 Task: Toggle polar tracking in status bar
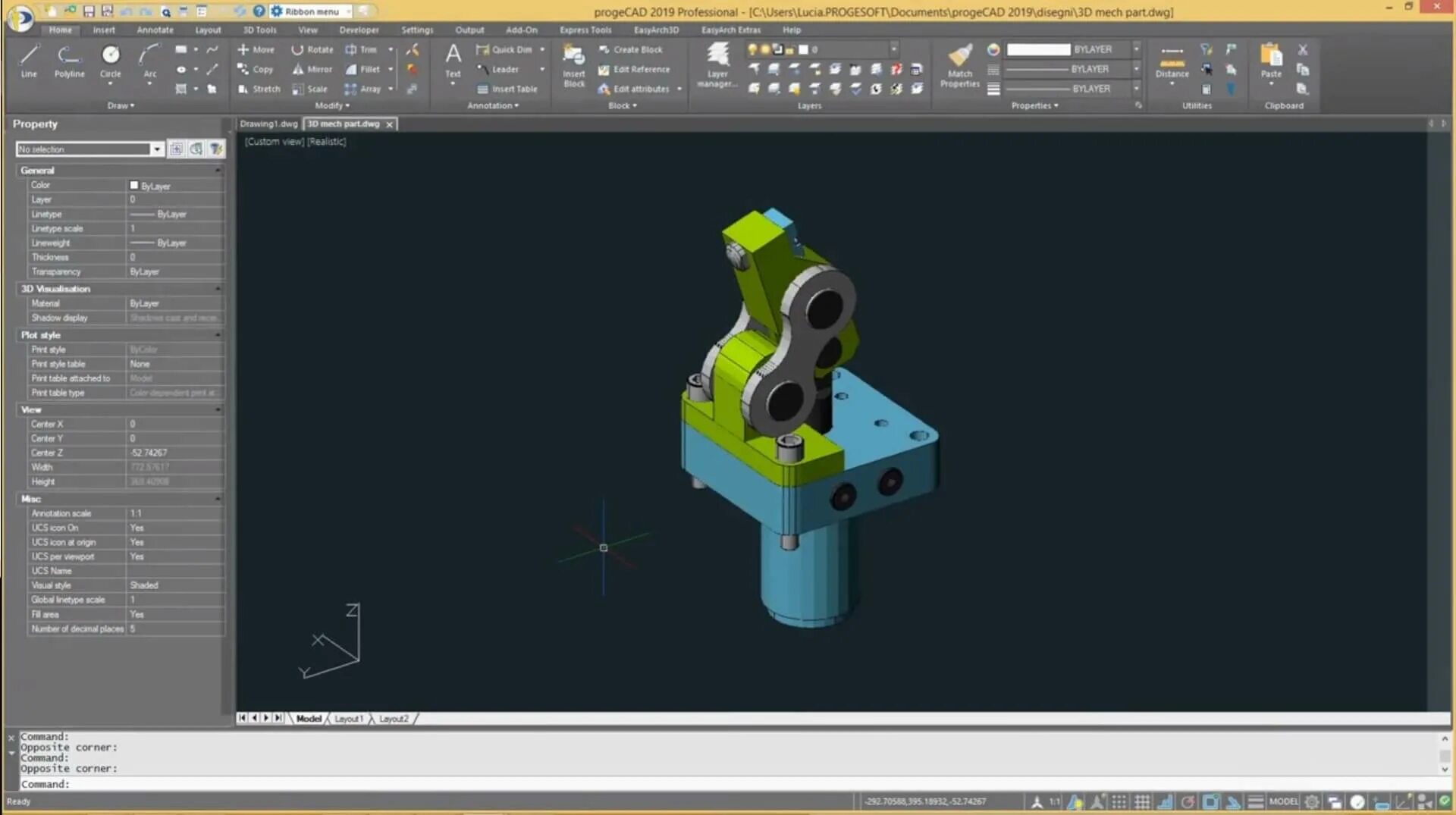[x=1188, y=801]
